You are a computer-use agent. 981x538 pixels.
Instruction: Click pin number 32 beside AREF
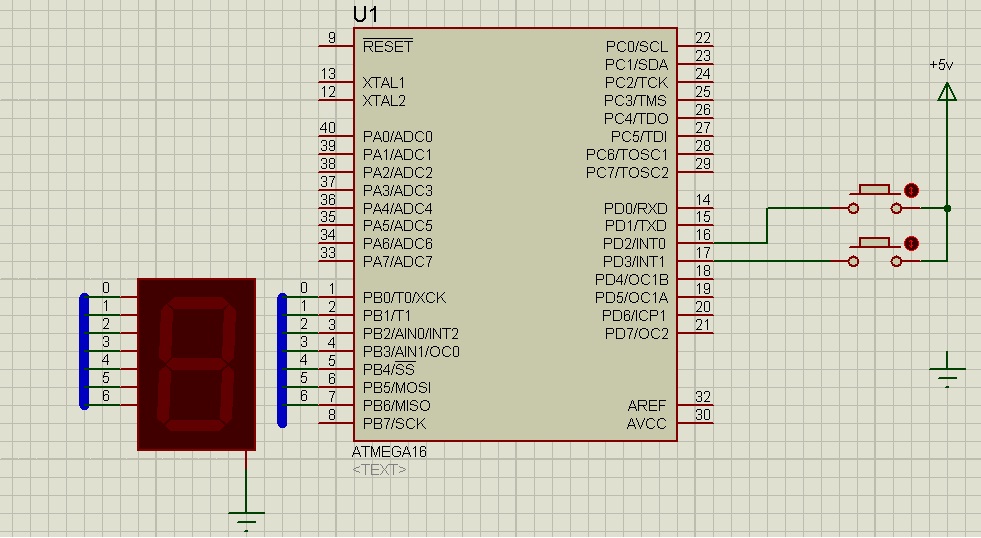703,397
